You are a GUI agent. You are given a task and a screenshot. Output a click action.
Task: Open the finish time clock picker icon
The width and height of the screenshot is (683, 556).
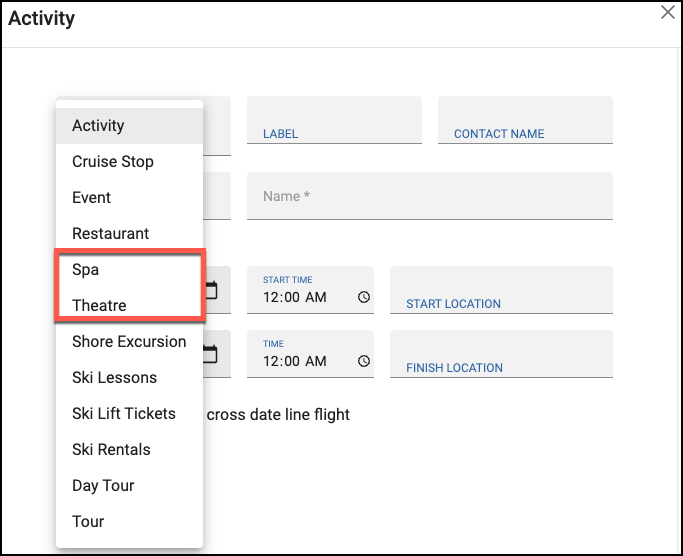pyautogui.click(x=364, y=361)
